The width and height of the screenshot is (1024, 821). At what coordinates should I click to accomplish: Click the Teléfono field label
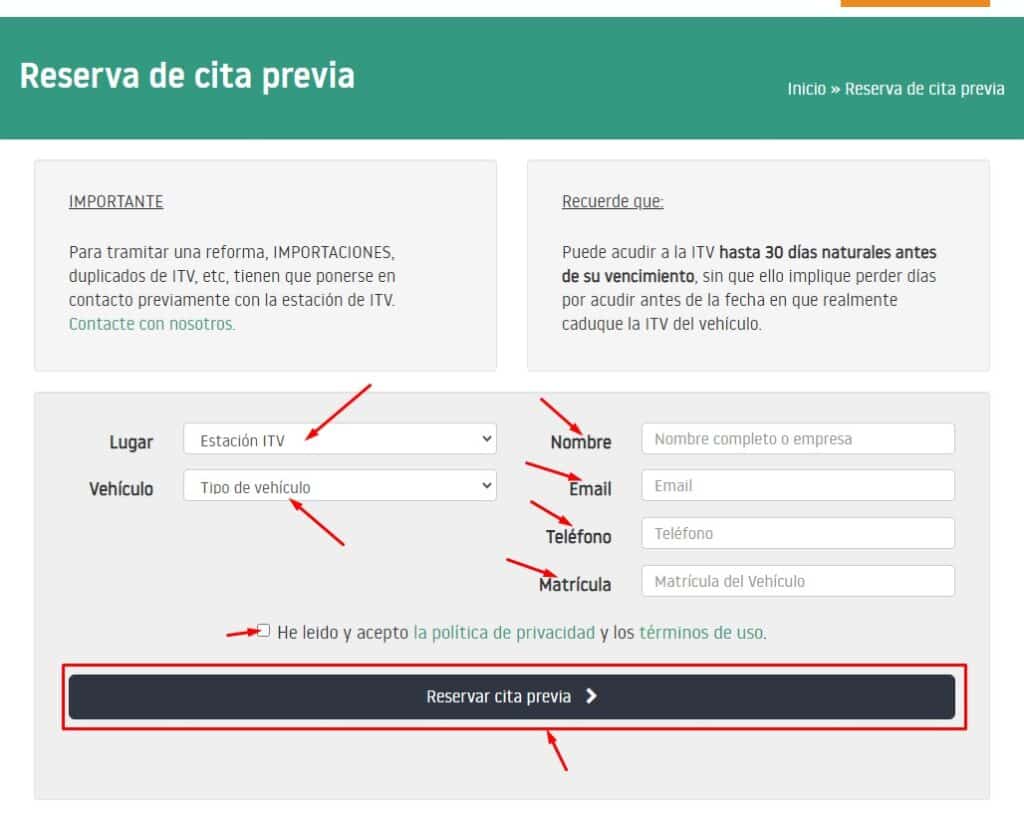coord(579,536)
